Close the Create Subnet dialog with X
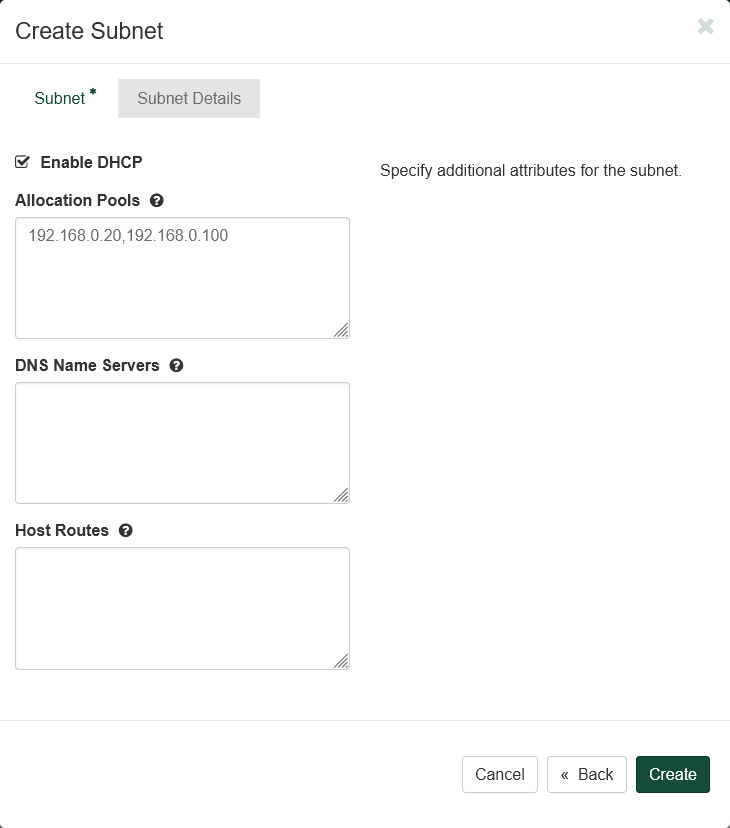730x828 pixels. tap(705, 27)
